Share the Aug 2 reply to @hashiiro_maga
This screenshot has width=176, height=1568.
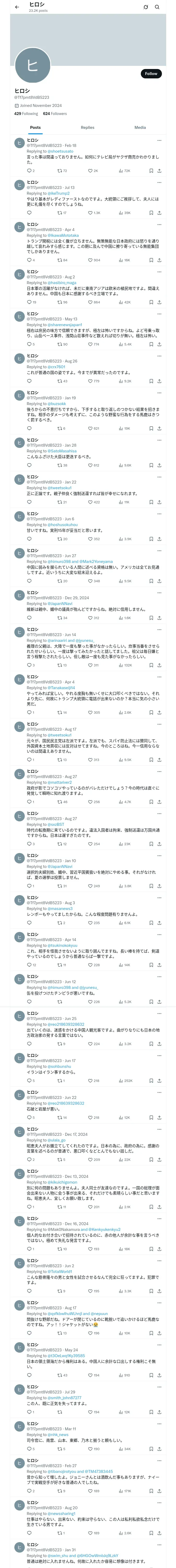[x=159, y=302]
